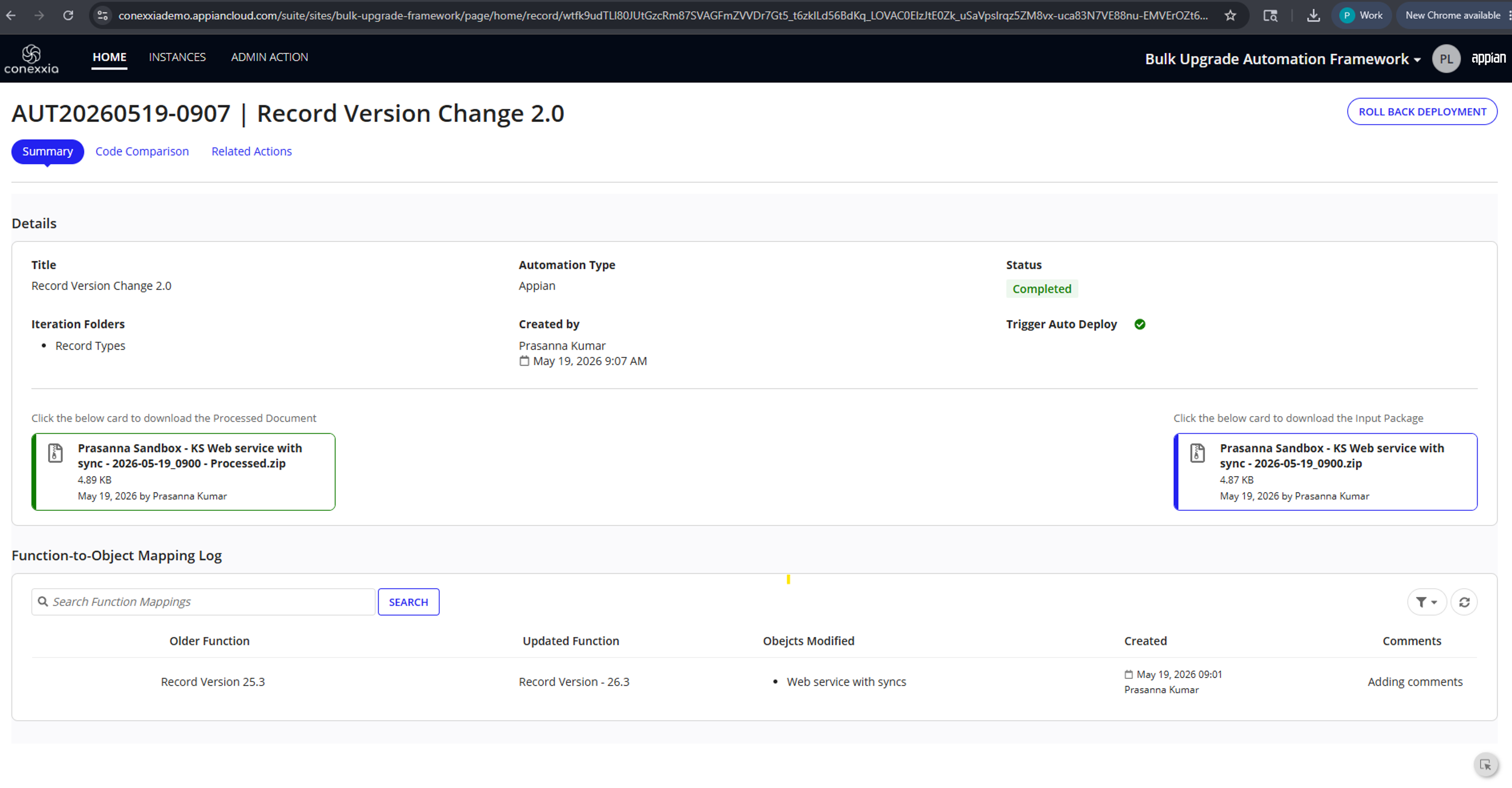
Task: Click the floating cursor widget at bottom right
Action: tap(1486, 764)
